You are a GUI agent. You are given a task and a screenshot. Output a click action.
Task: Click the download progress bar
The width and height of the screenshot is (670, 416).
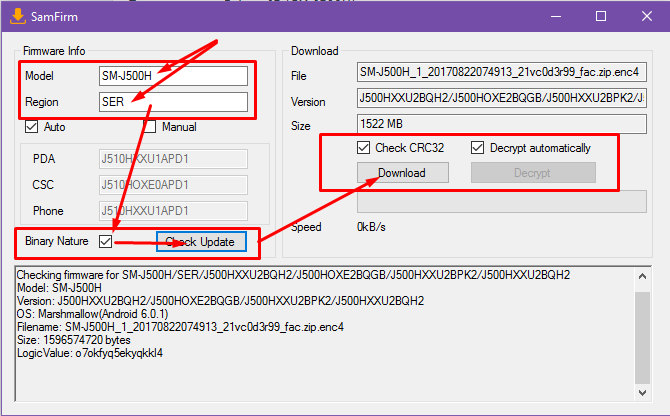tap(501, 201)
